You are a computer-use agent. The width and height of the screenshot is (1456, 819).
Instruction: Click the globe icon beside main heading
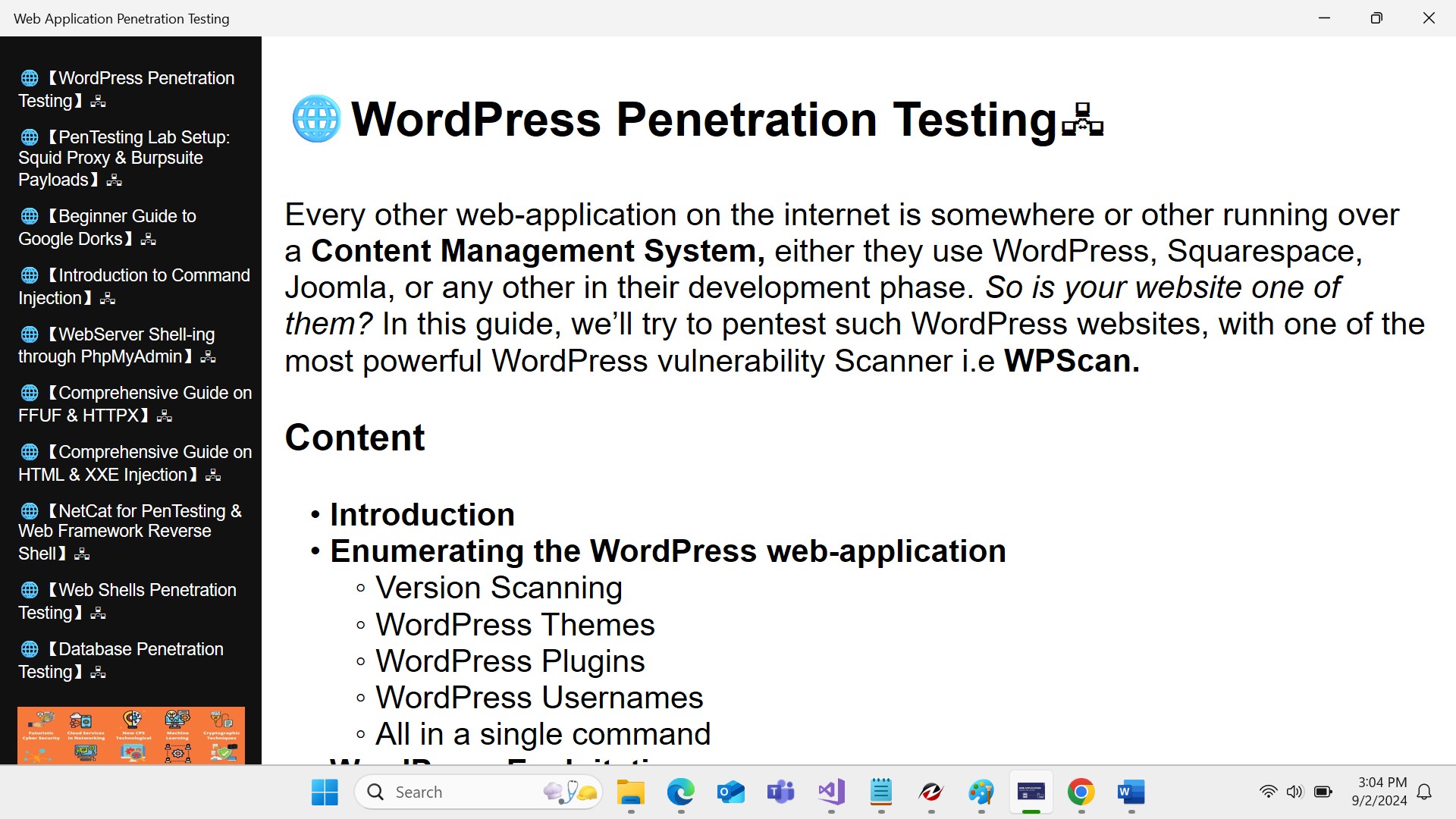316,119
